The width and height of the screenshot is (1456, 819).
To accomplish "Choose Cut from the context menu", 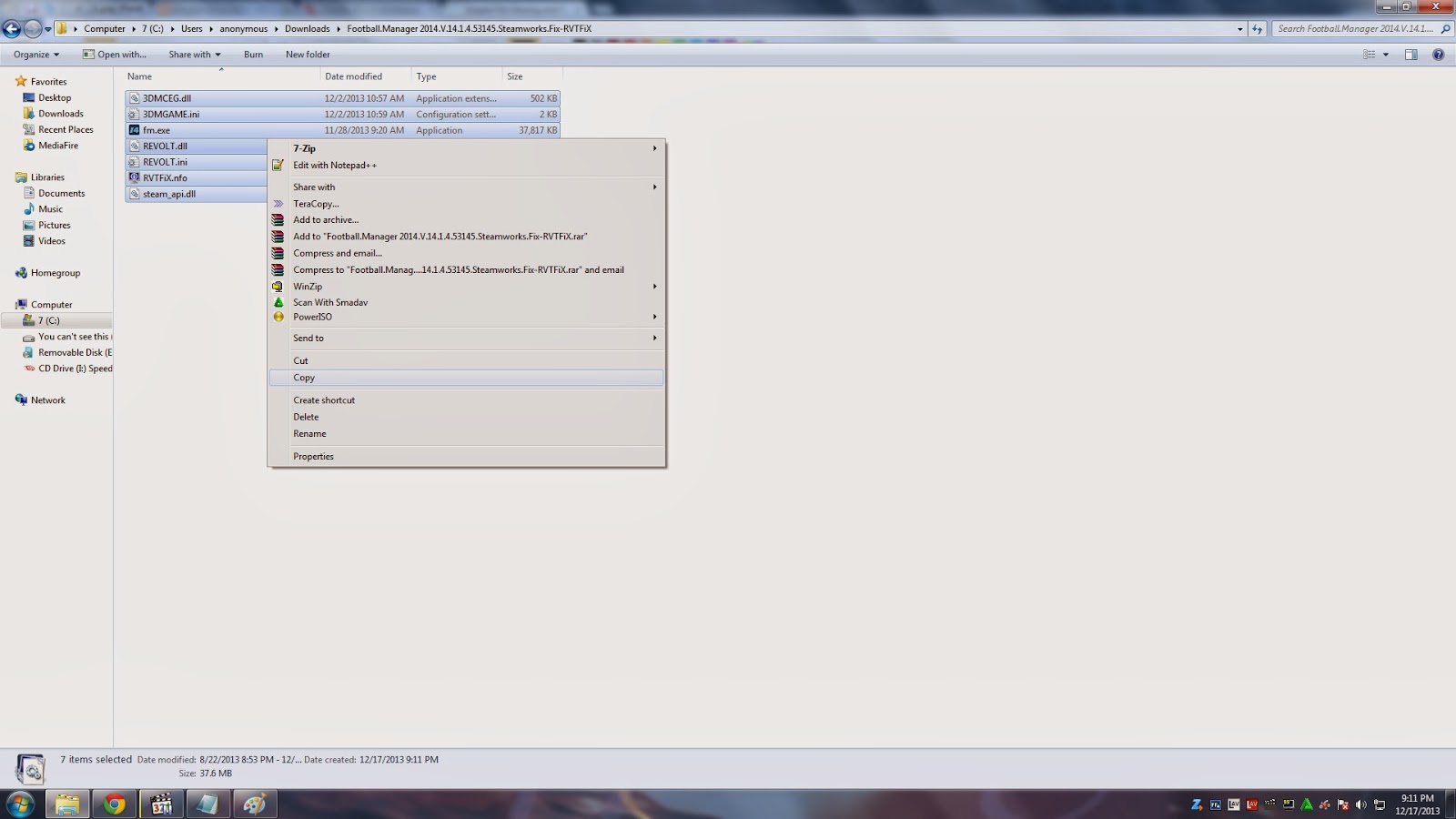I will tap(466, 361).
